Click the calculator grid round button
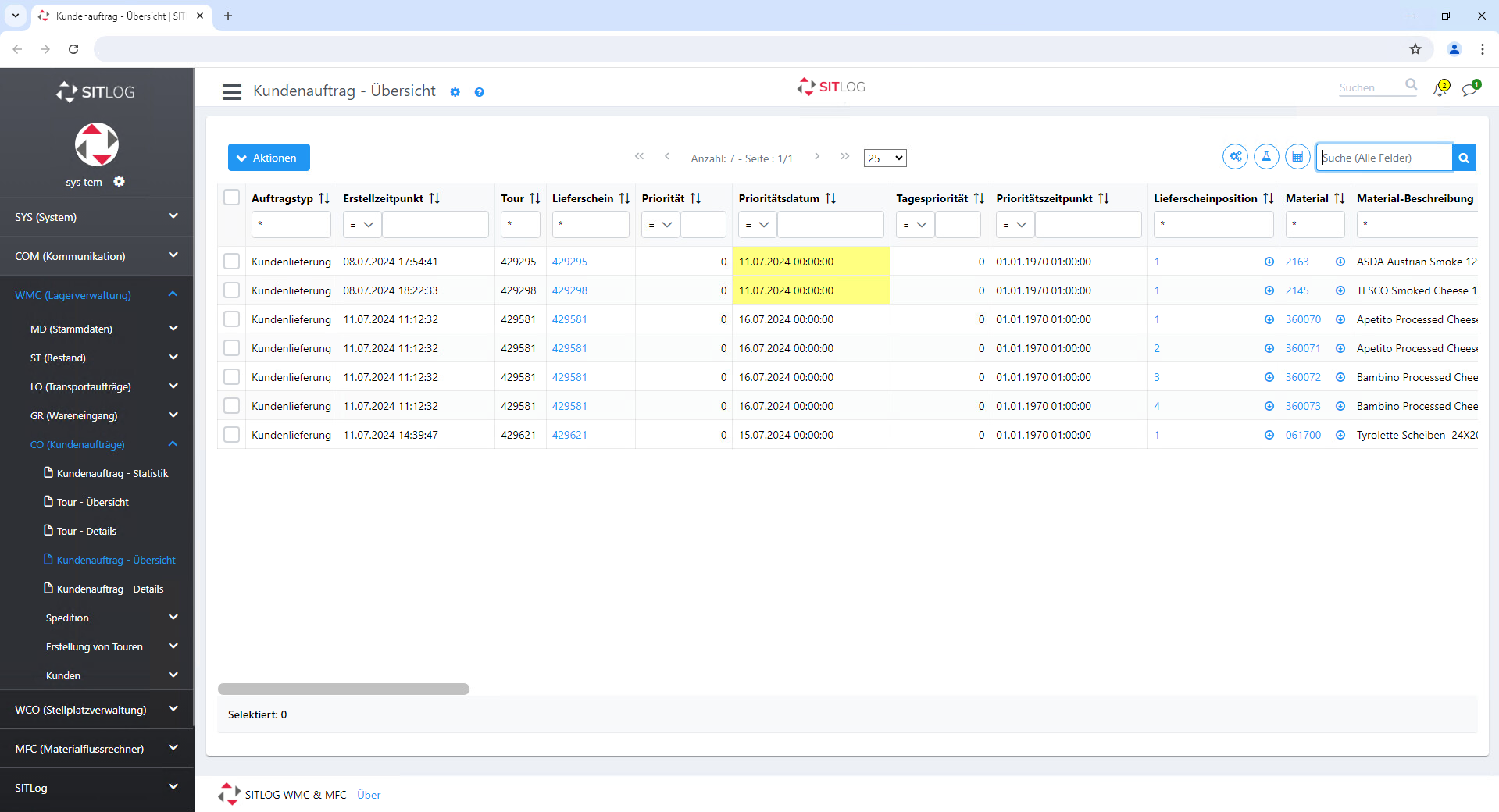Viewport: 1499px width, 812px height. coord(1297,157)
